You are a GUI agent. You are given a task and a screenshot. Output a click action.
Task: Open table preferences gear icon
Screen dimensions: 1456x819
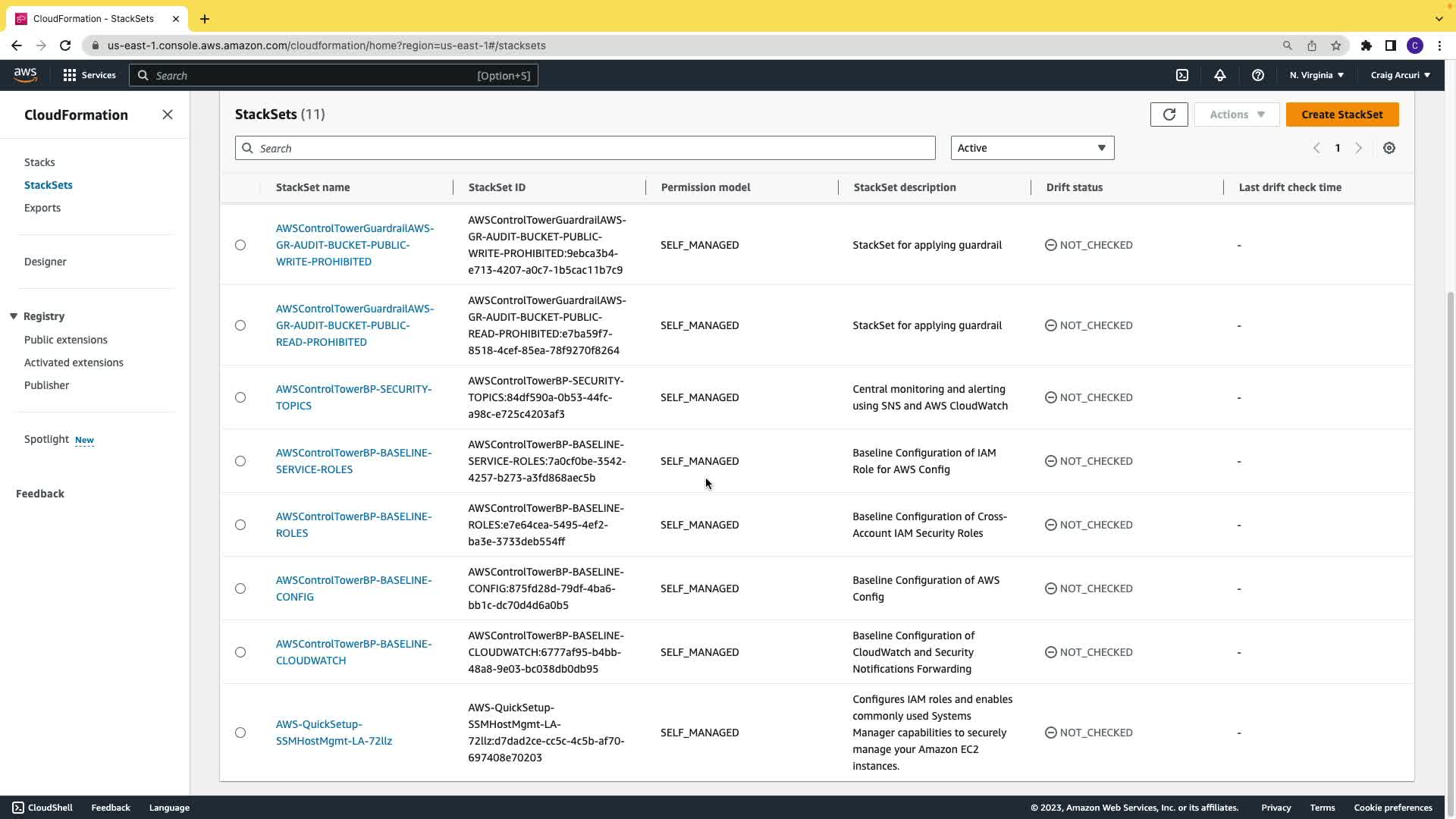pos(1389,149)
